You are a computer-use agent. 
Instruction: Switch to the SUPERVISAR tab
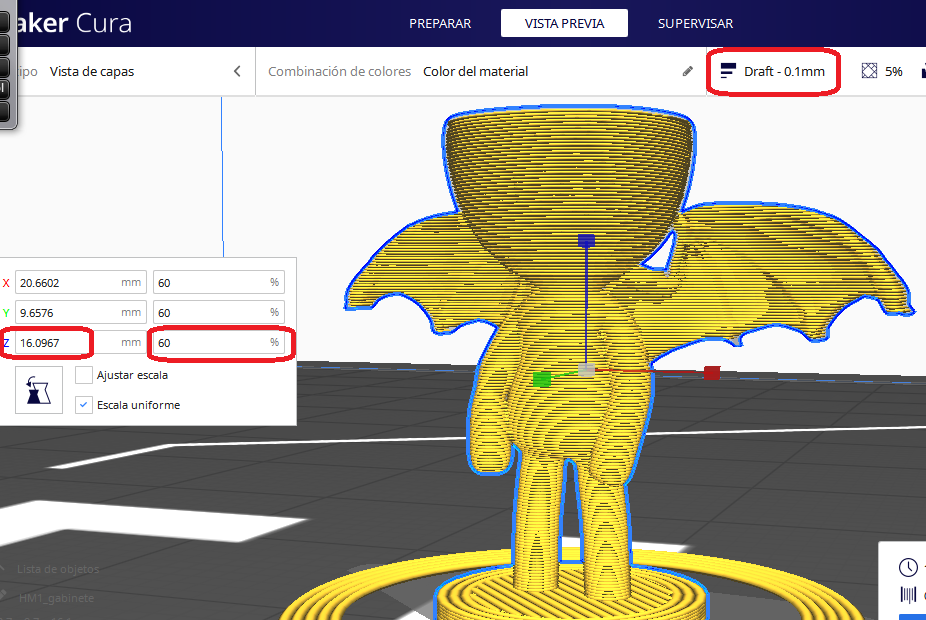(695, 23)
